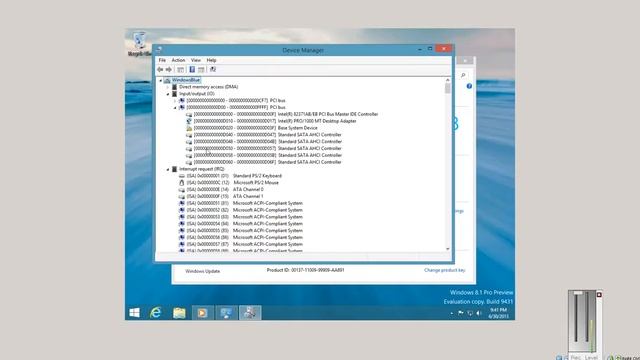Click the toolbar icon right of the blue Properties icon
The image size is (640, 360).
click(x=201, y=69)
